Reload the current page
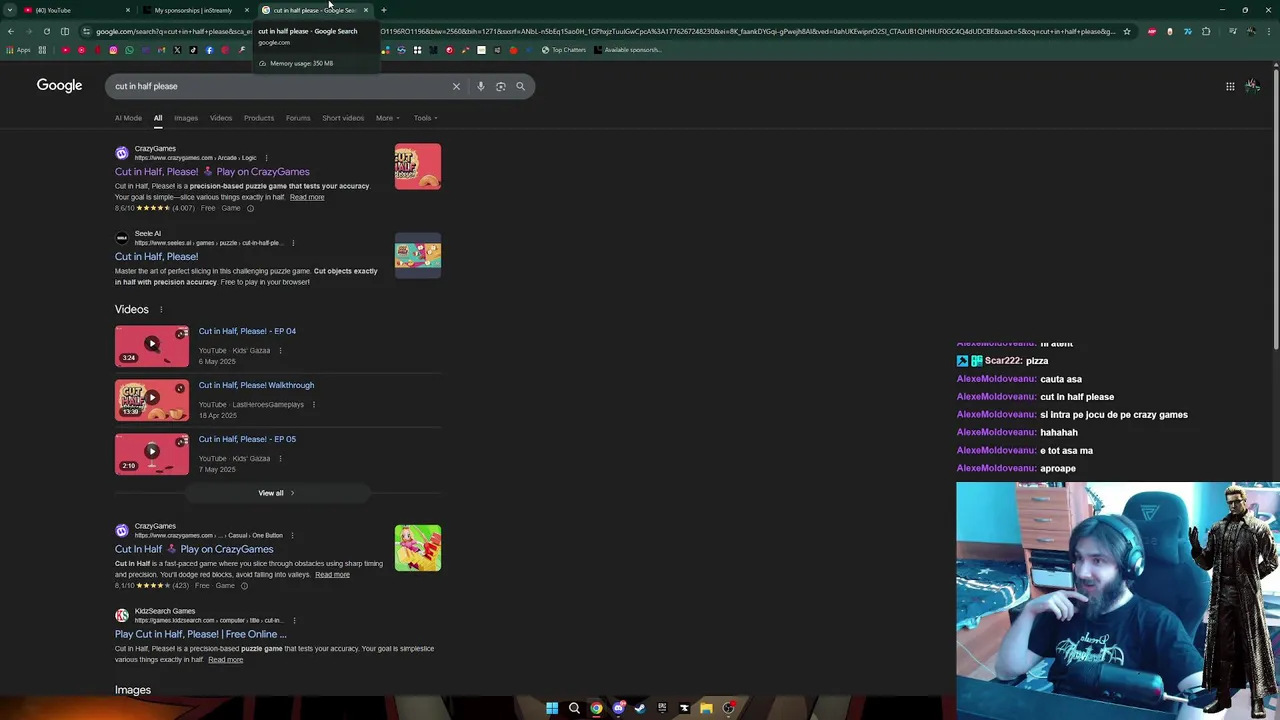Screen dimensions: 1280x720 (46, 31)
